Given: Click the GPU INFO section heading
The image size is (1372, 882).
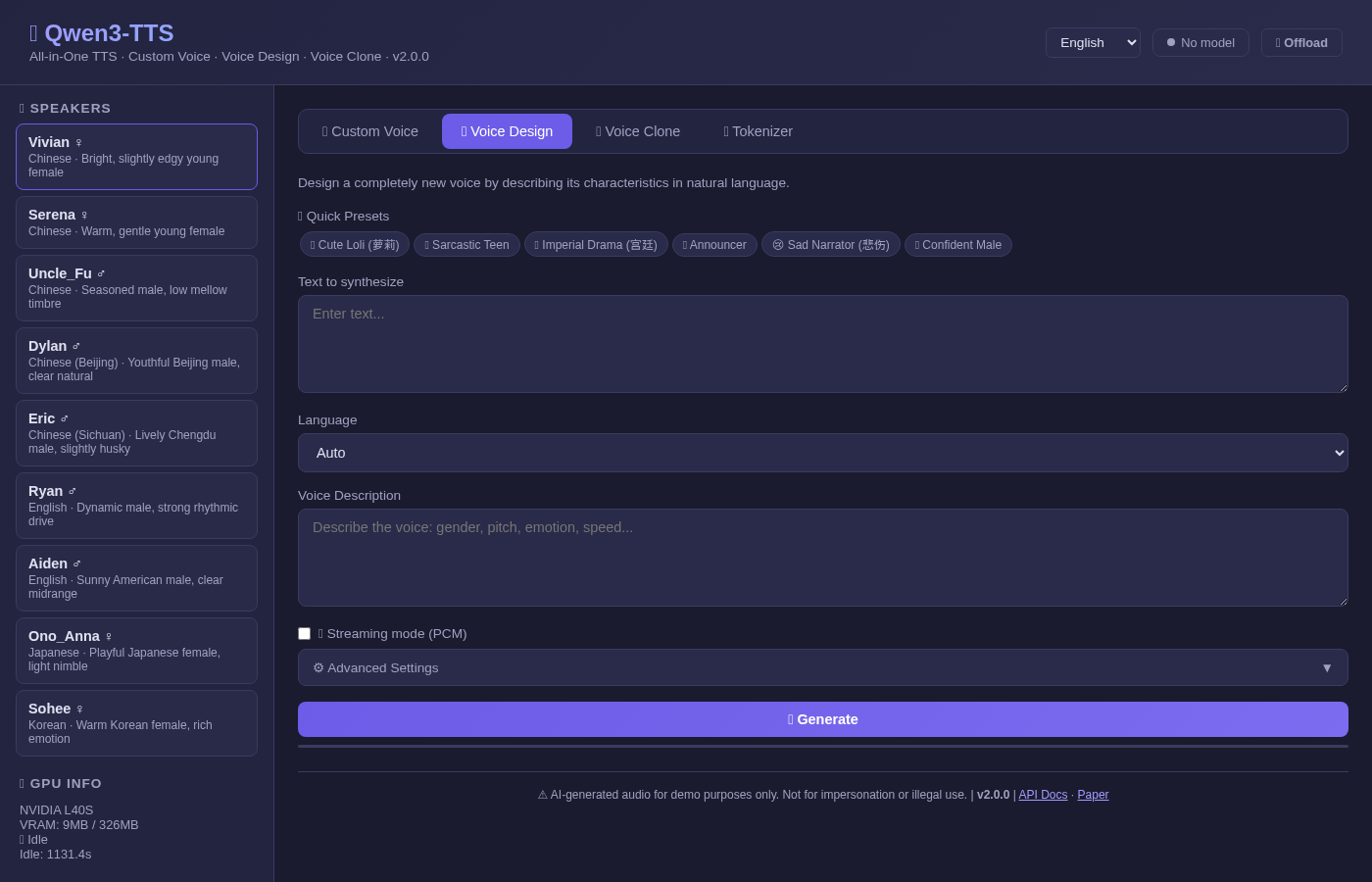Looking at the screenshot, I should [61, 783].
